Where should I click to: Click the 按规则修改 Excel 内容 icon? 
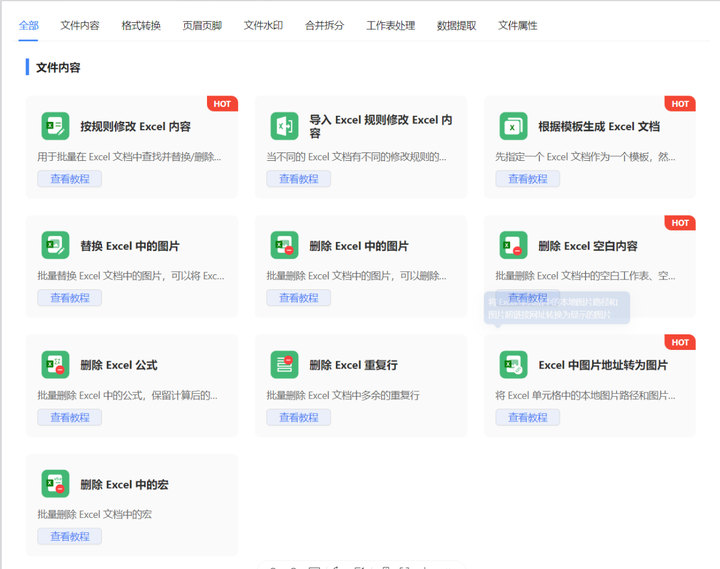[x=55, y=126]
